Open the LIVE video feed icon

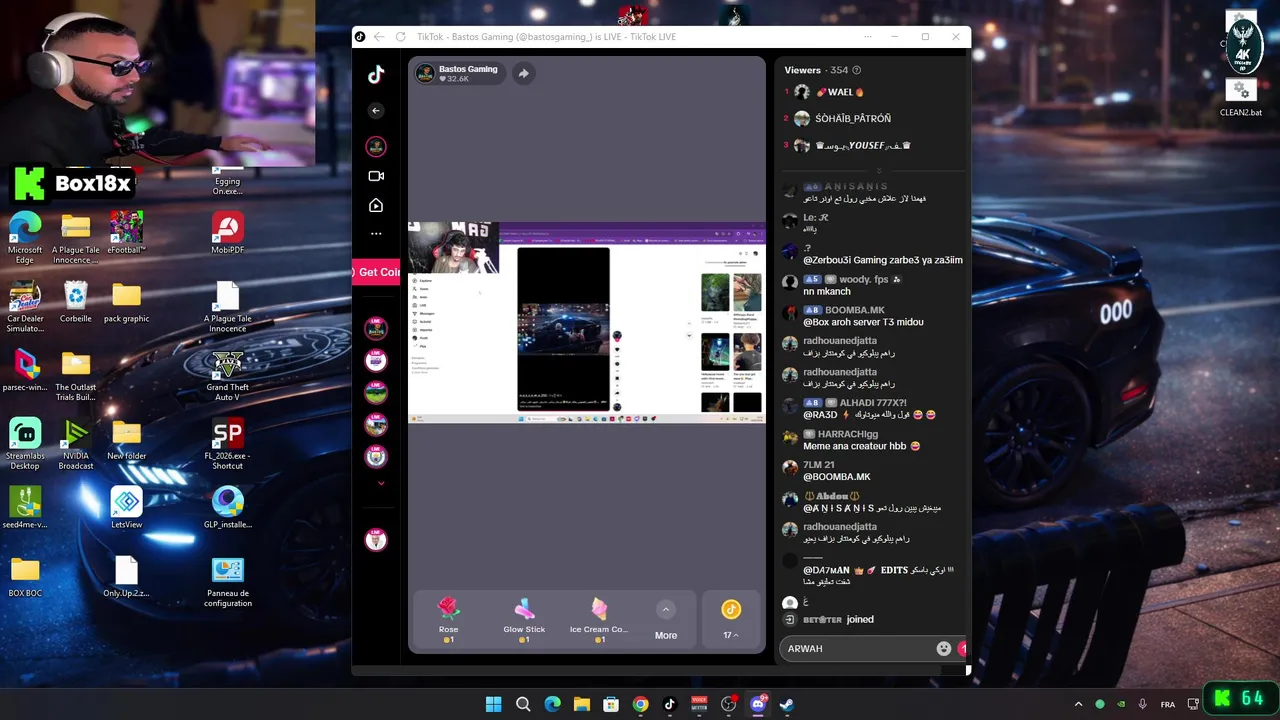click(376, 205)
